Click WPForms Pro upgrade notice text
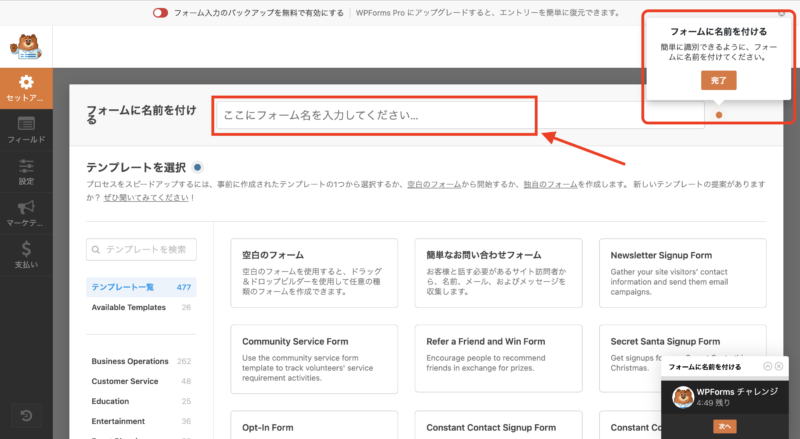The height and width of the screenshot is (439, 800). pyautogui.click(x=488, y=13)
